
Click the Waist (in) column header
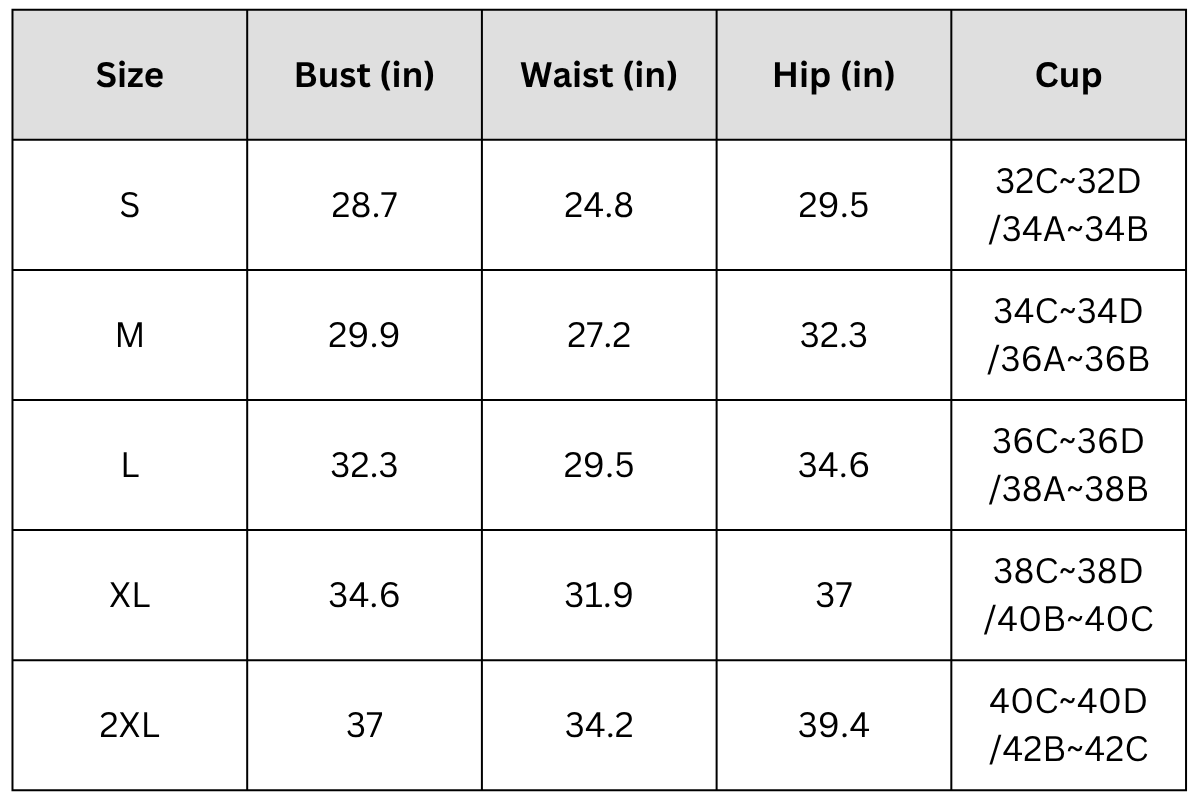click(599, 75)
